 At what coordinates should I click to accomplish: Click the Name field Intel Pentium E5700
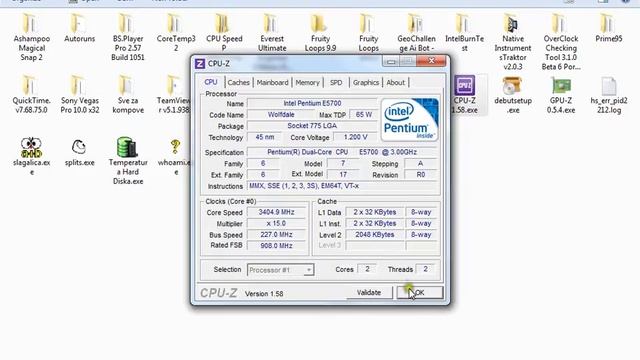point(312,103)
